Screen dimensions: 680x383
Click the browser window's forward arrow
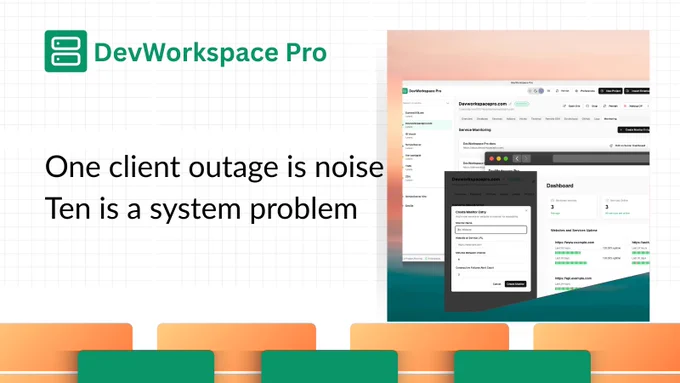pos(526,158)
